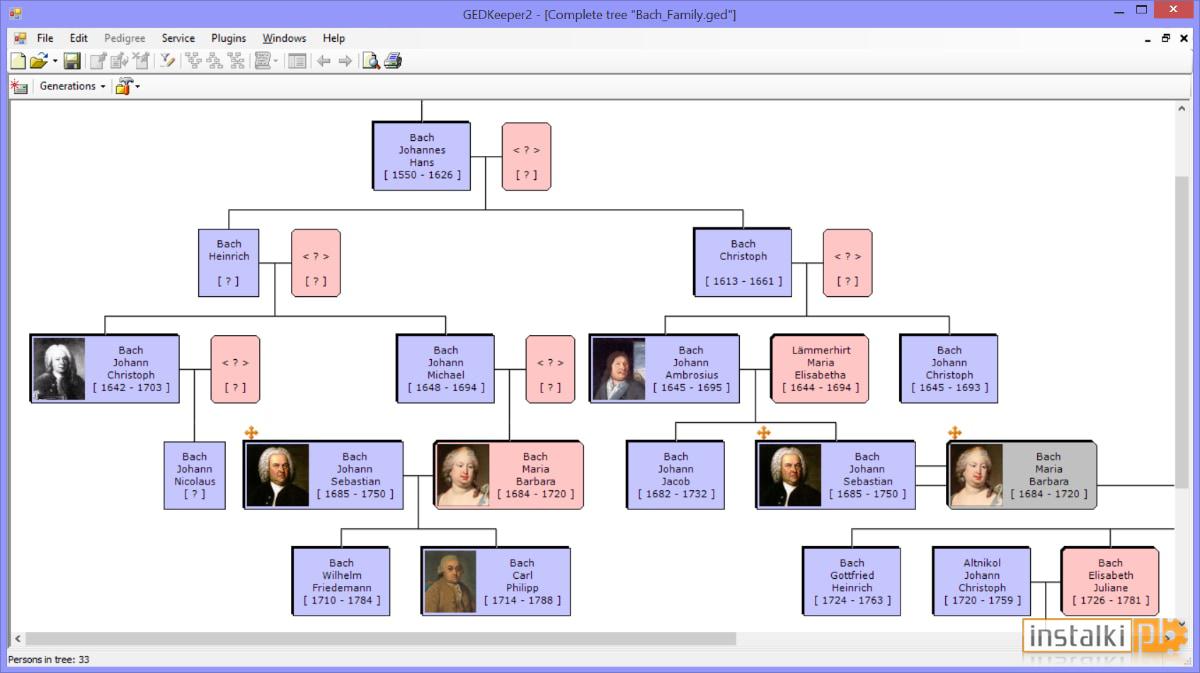1200x673 pixels.
Task: Expand the open file dropdown arrow
Action: tap(55, 61)
